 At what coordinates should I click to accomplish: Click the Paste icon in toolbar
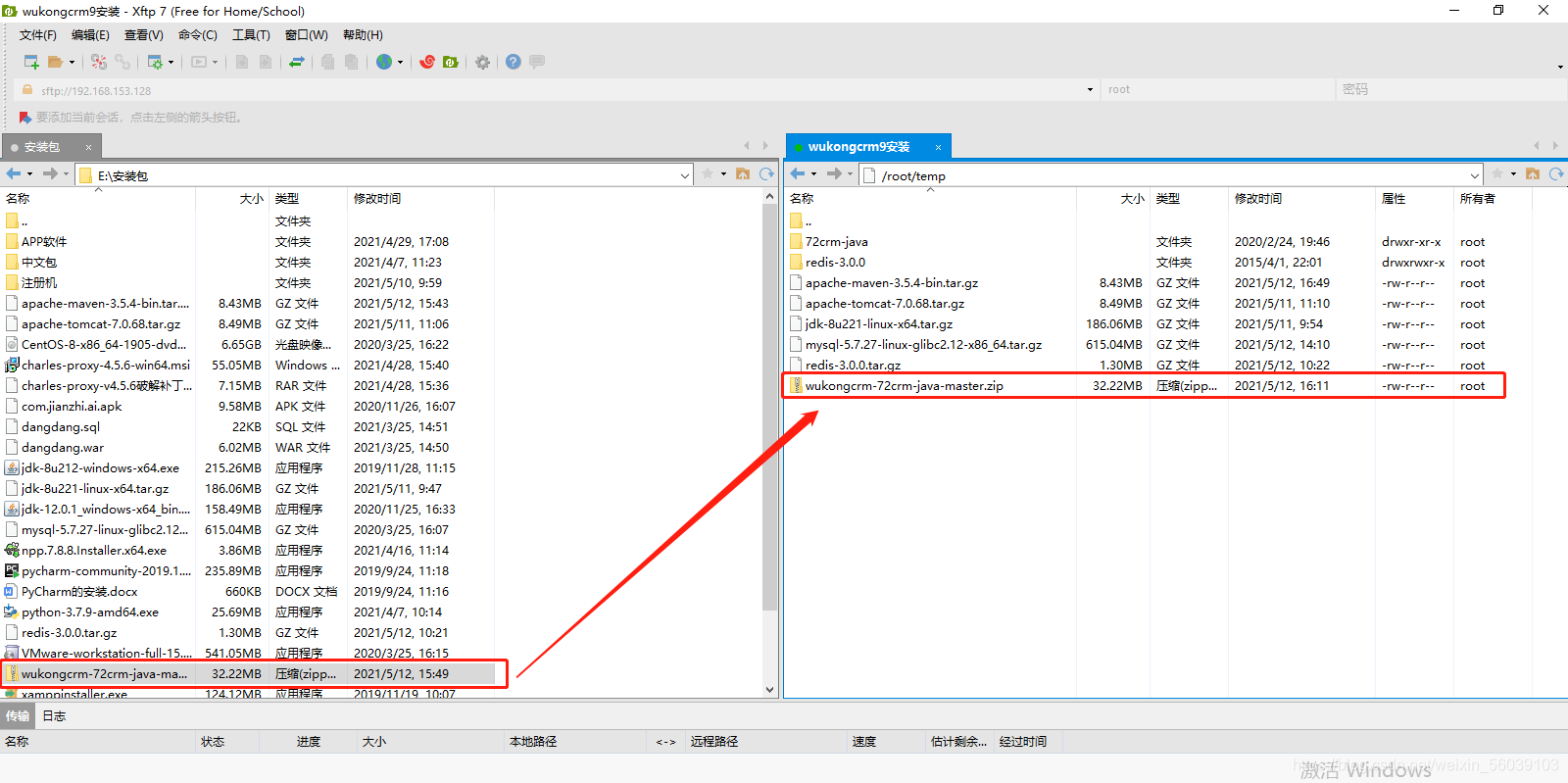click(351, 62)
